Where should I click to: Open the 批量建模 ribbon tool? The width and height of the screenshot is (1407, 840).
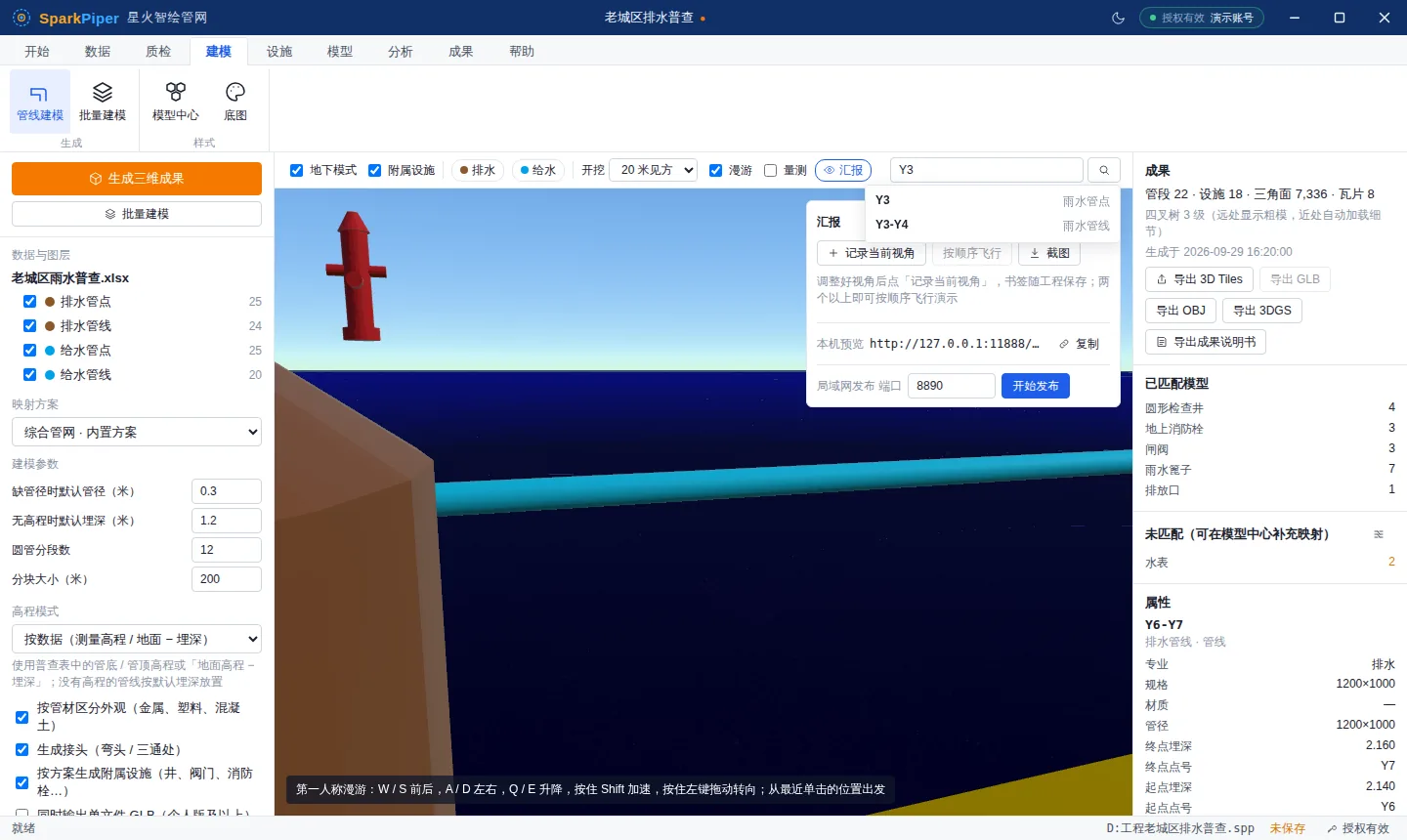point(103,102)
